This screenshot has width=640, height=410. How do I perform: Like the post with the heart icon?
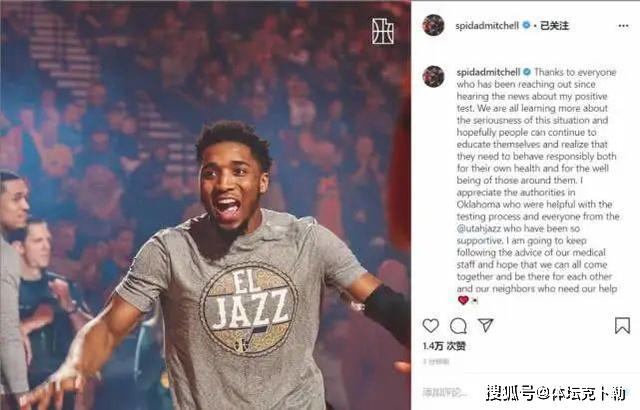[431, 326]
